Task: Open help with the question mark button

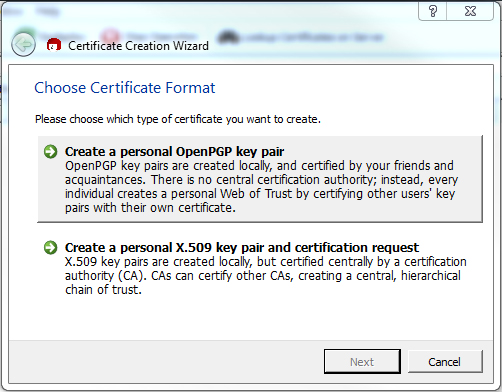Action: pos(433,12)
